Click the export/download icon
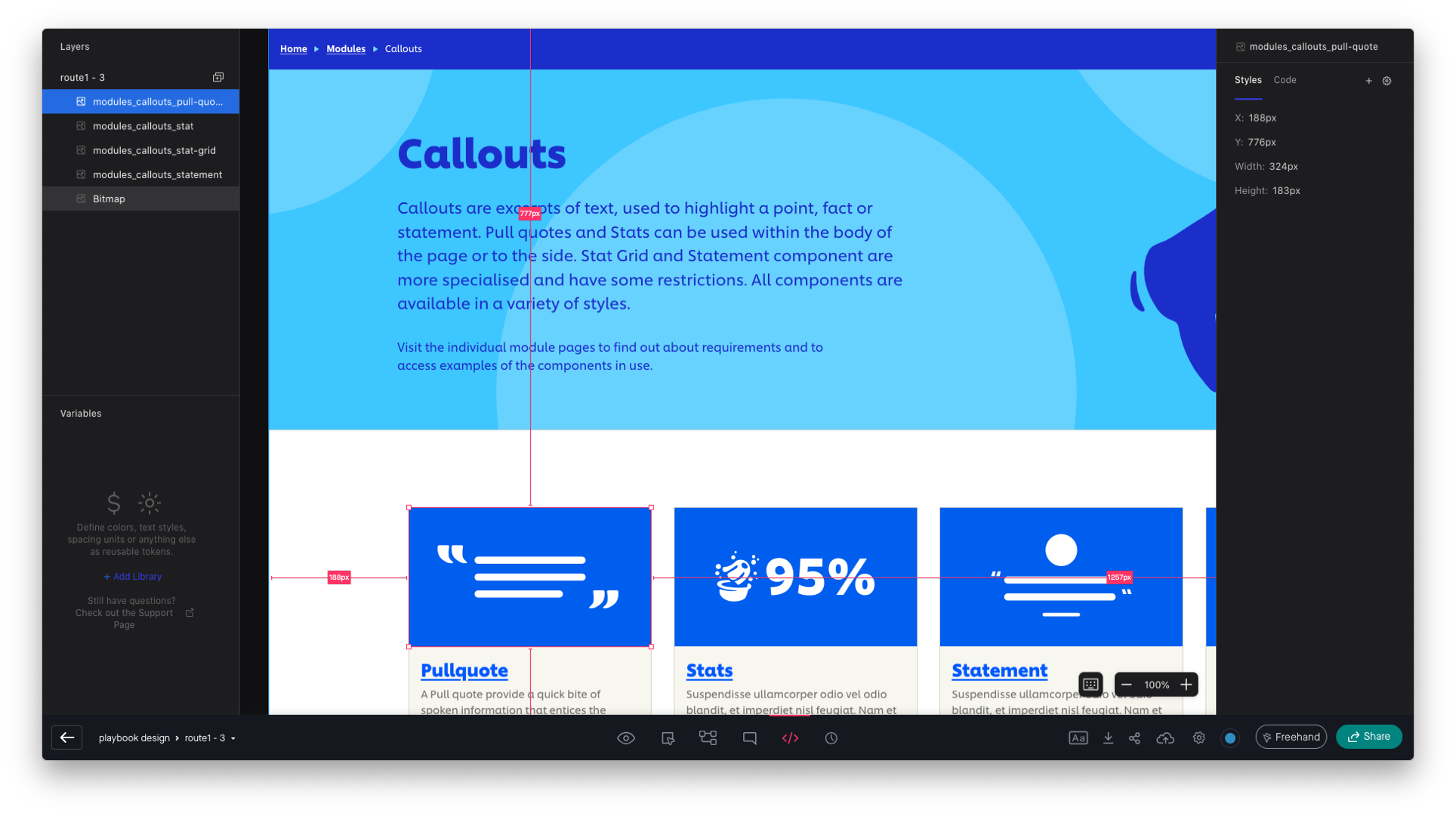1456x816 pixels. pos(1108,738)
